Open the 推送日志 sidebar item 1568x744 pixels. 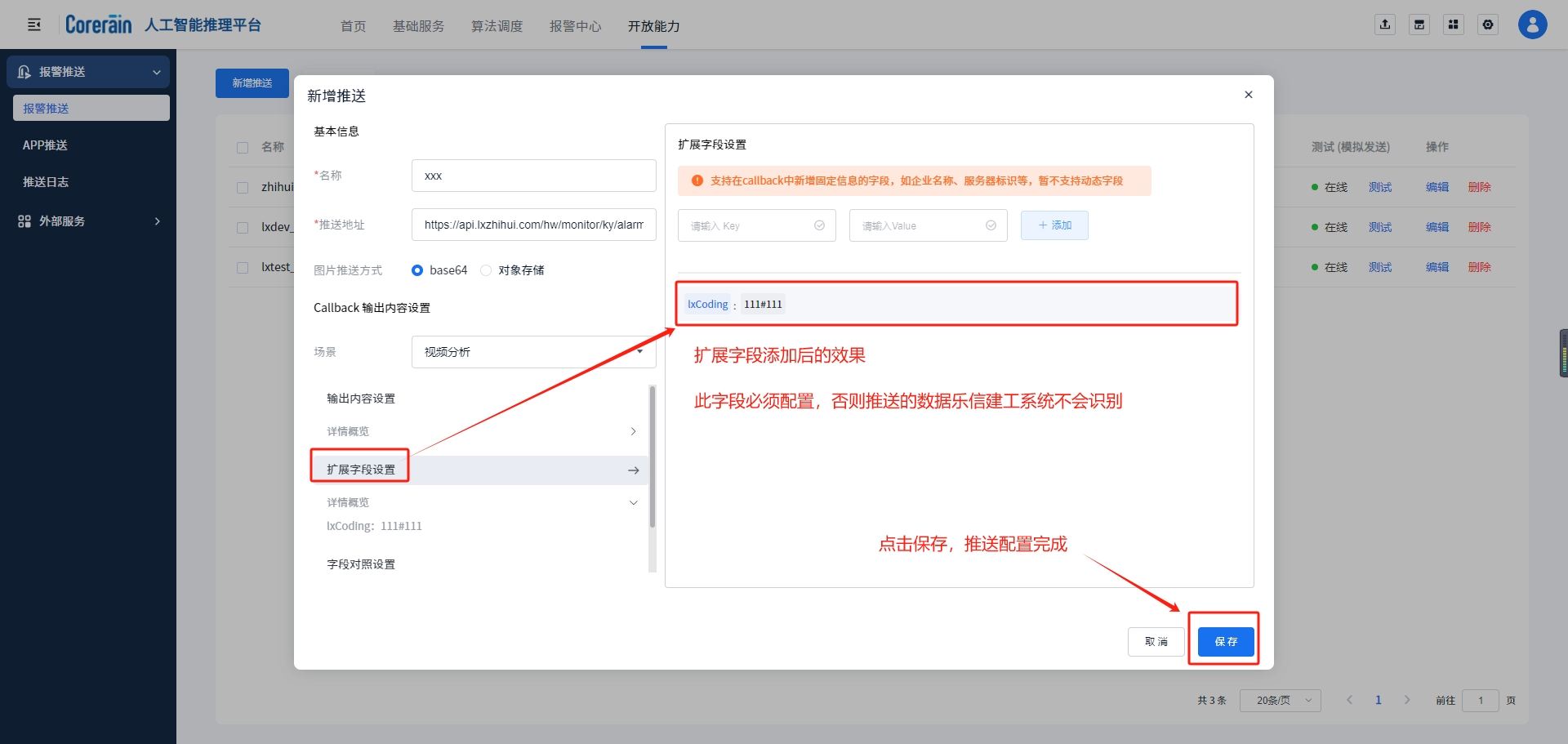[46, 182]
